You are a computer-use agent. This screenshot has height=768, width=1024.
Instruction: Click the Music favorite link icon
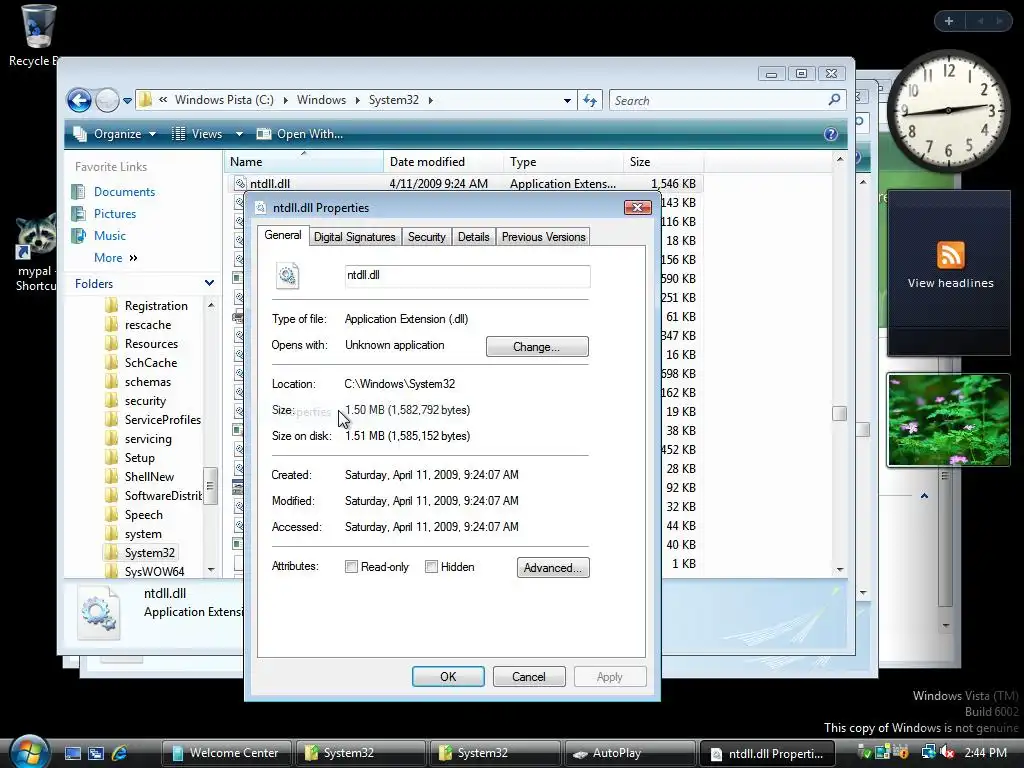78,236
